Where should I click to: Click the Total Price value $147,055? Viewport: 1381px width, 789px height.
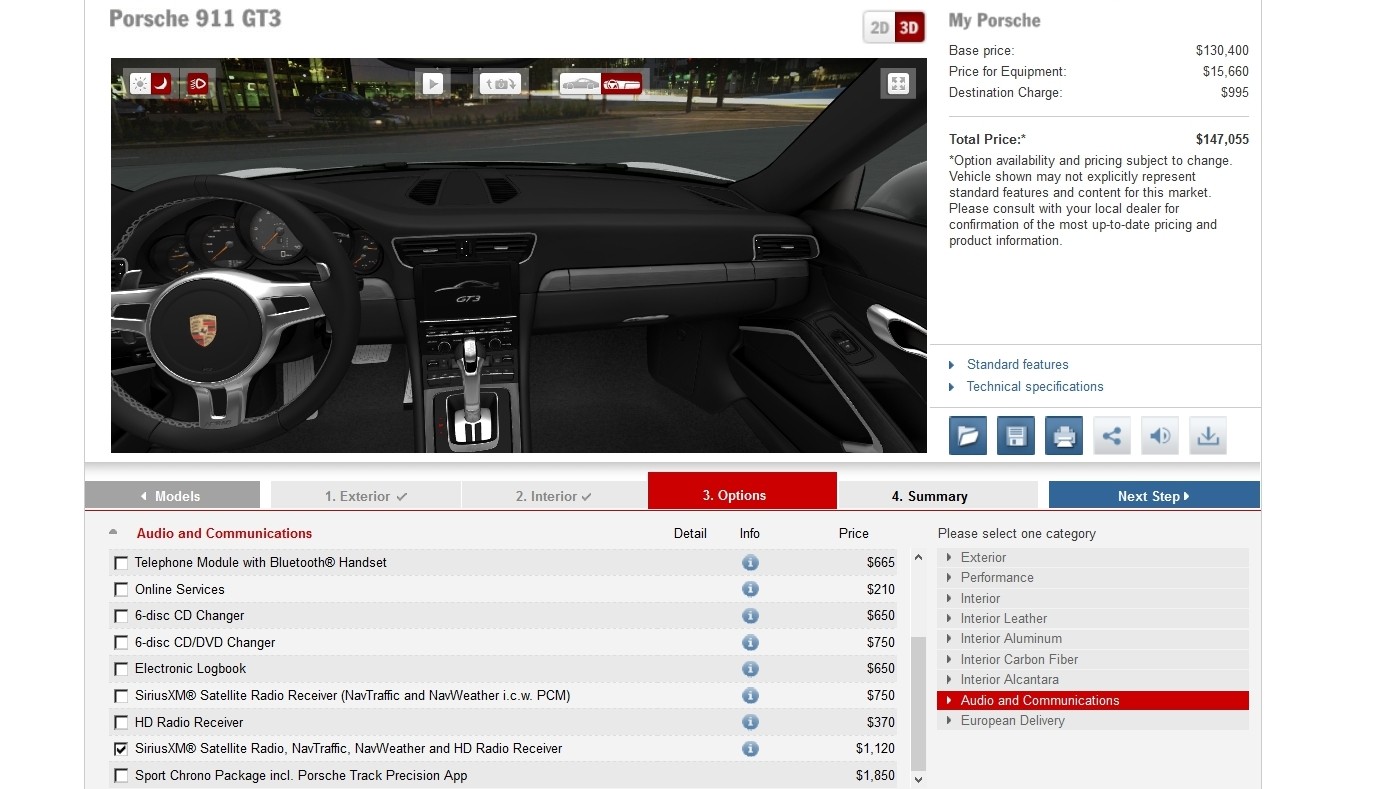click(x=1222, y=140)
